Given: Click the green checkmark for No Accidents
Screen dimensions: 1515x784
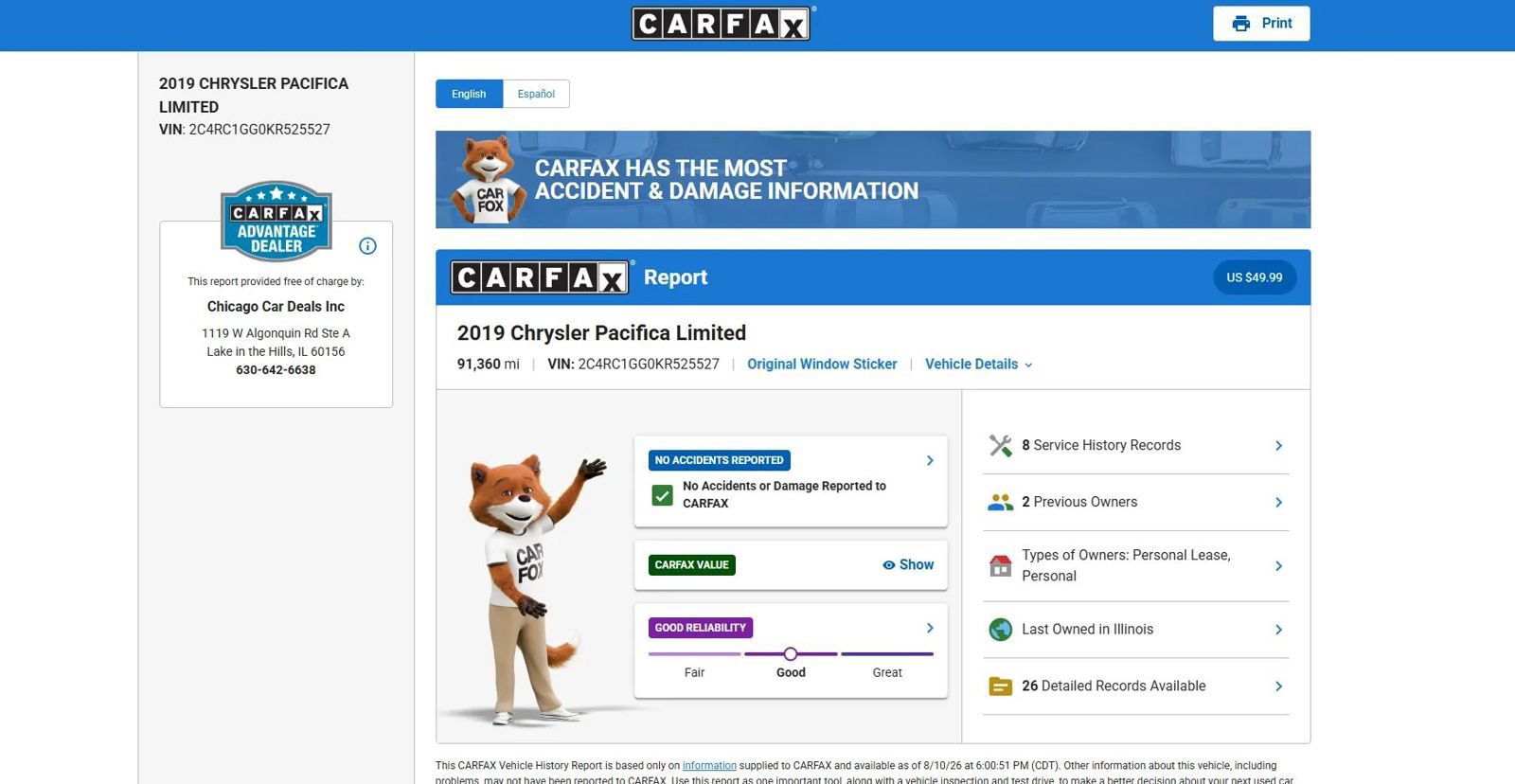Looking at the screenshot, I should (x=663, y=494).
